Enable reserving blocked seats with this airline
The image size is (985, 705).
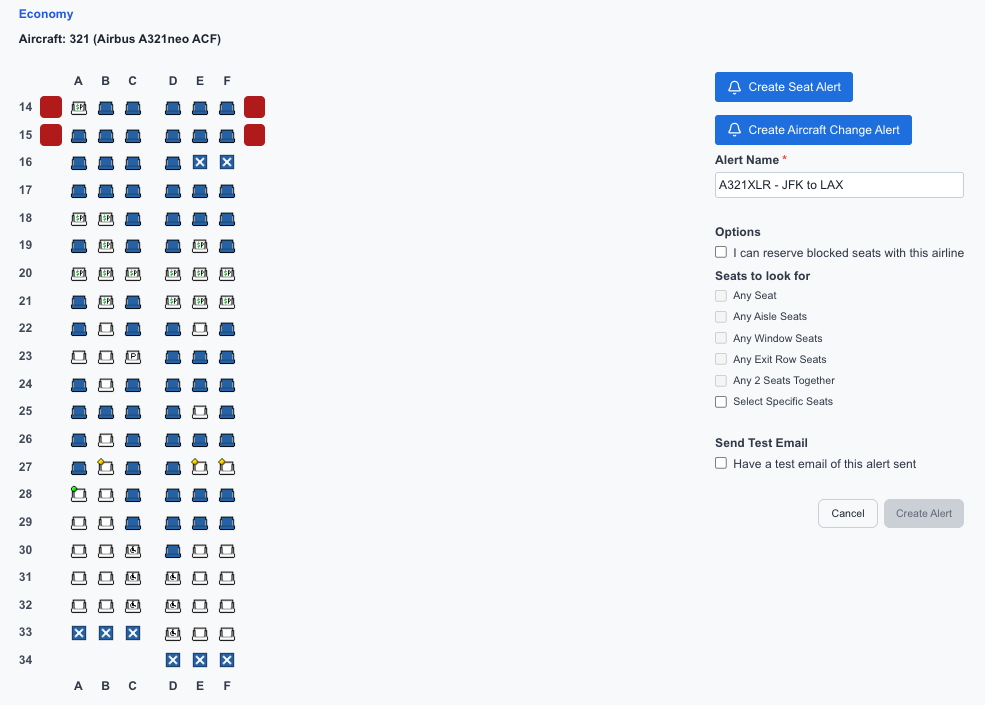point(721,252)
